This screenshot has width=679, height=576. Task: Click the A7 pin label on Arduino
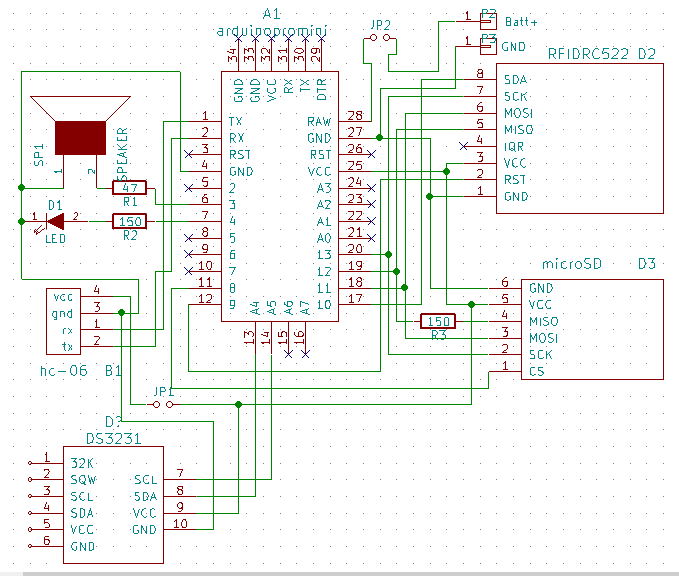point(305,308)
